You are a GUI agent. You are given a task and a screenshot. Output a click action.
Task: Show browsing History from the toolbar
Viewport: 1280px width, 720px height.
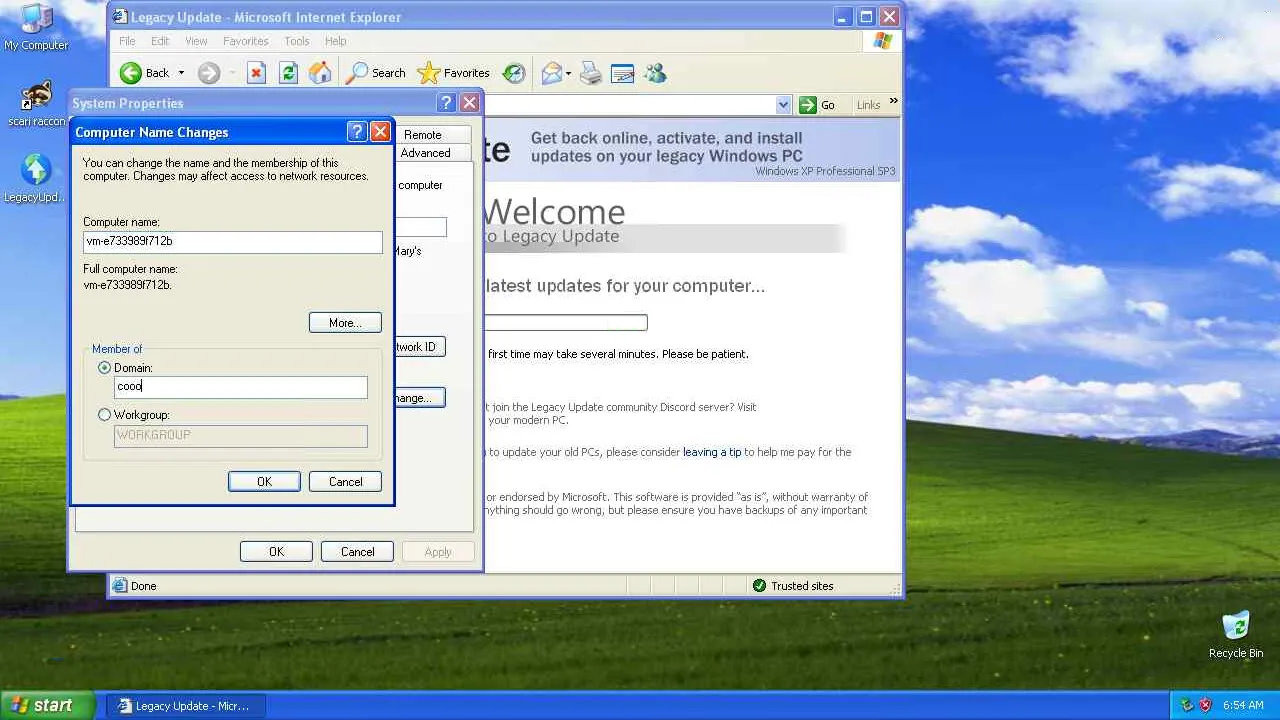point(514,73)
